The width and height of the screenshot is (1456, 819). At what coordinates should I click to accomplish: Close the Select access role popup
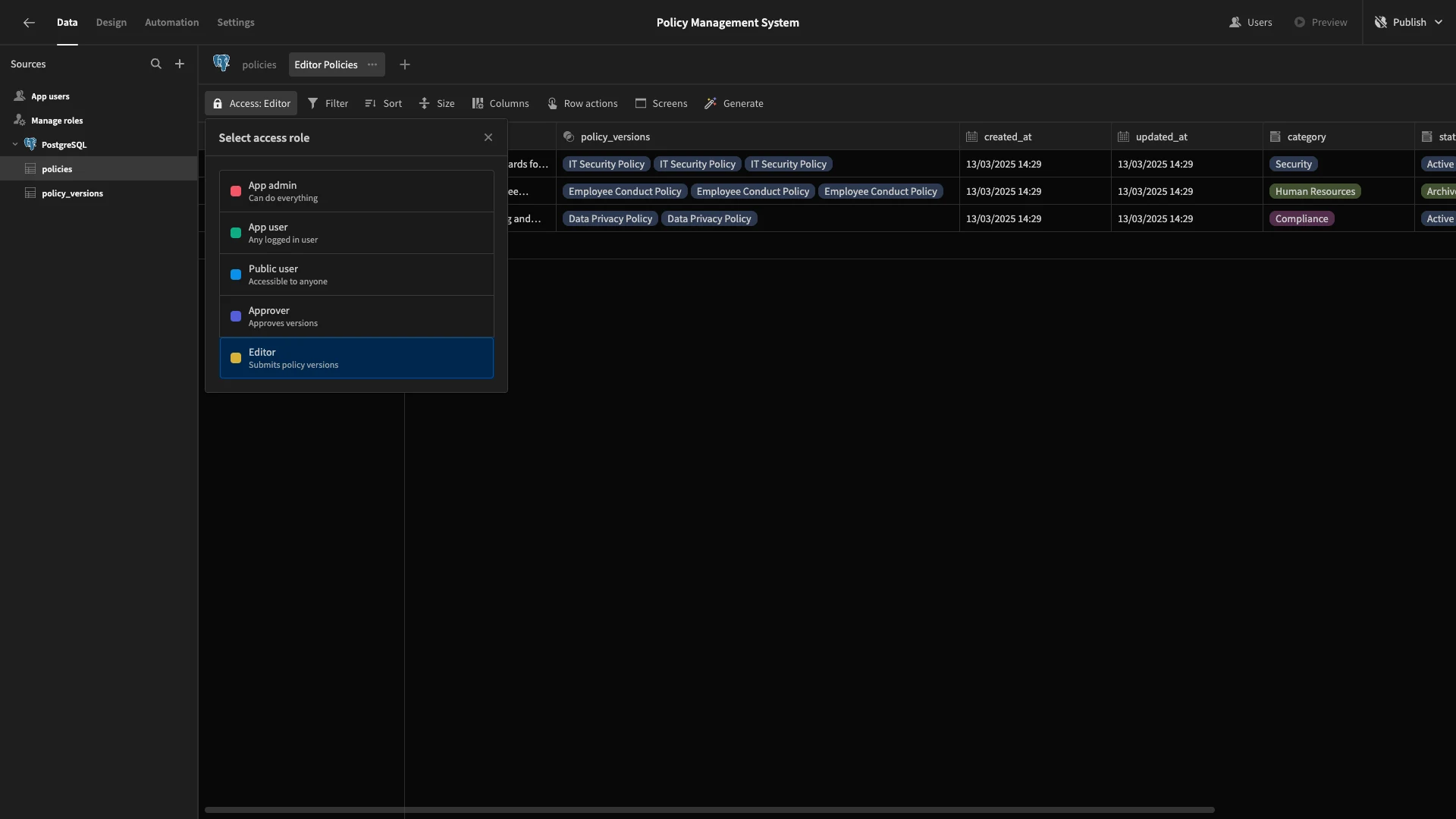(488, 137)
